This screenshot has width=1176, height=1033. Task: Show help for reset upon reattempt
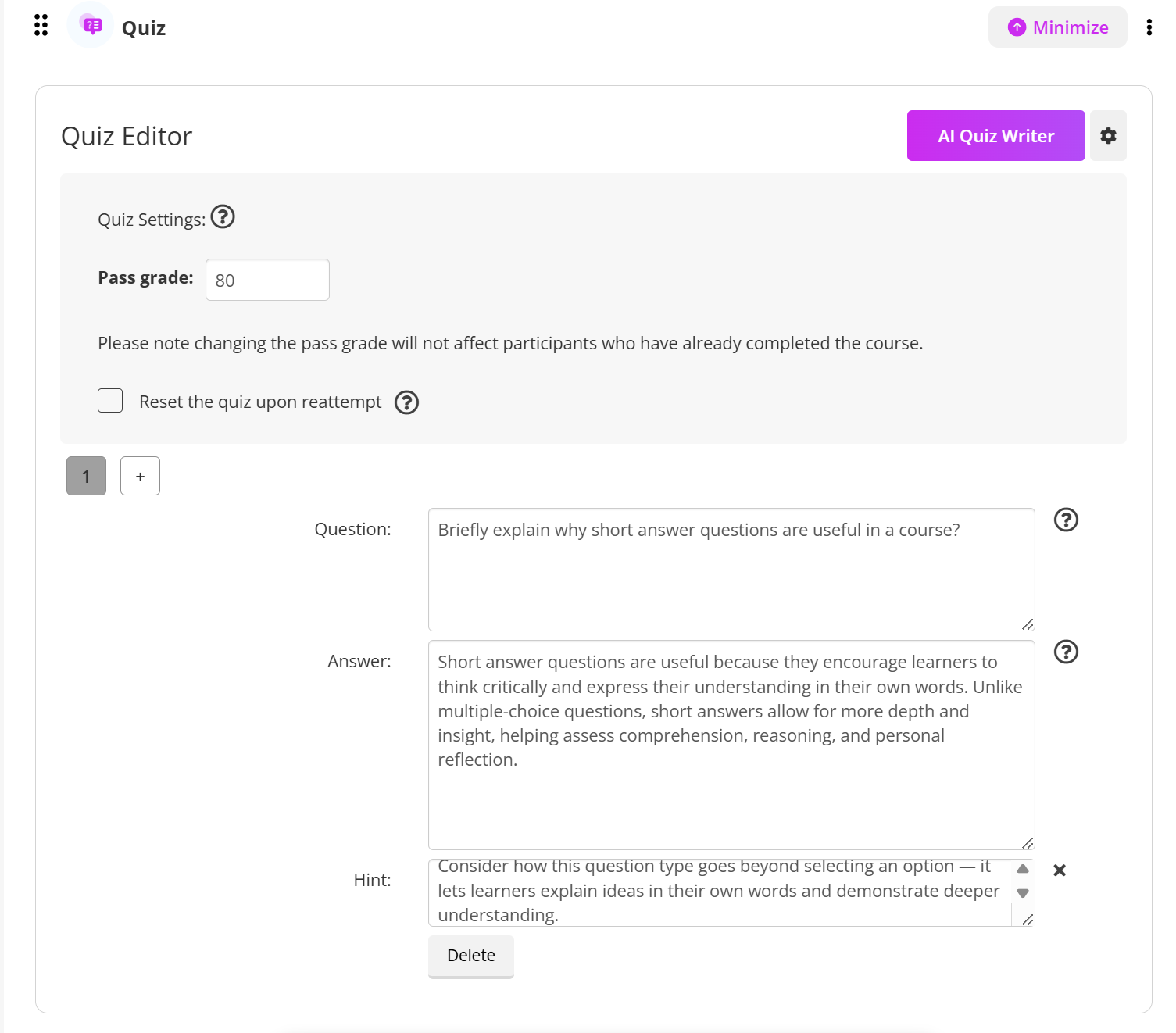coord(406,402)
